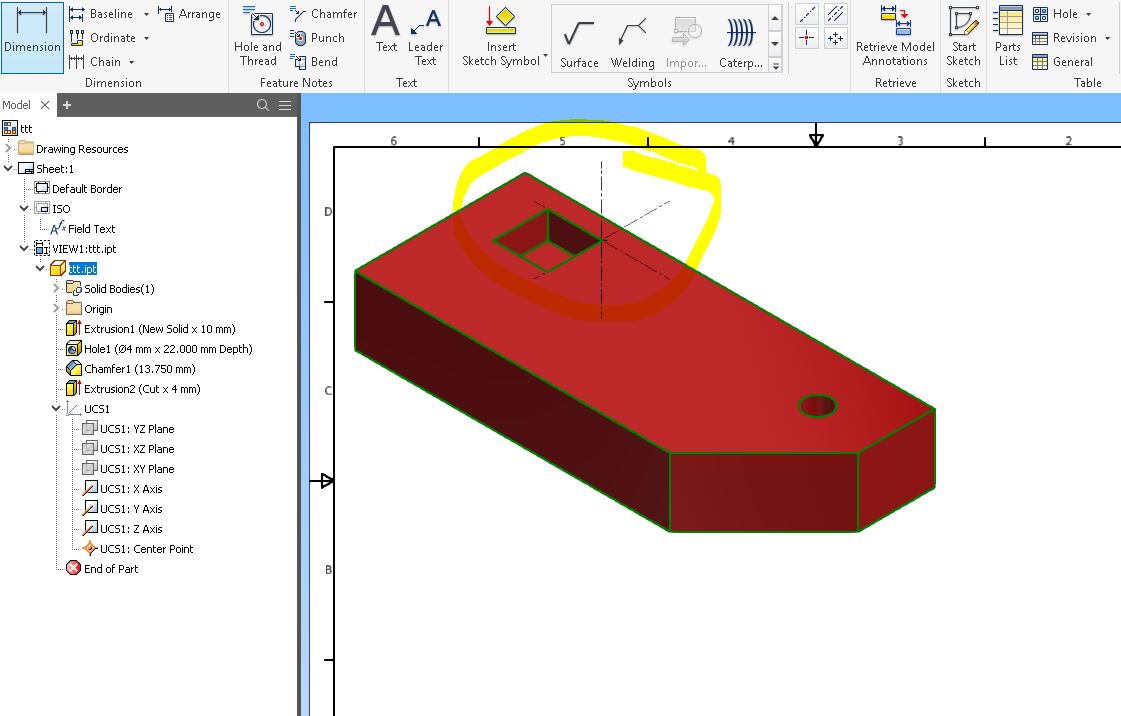Open the Baseline dropdown arrow
Screen dimensions: 1121x716
(147, 14)
